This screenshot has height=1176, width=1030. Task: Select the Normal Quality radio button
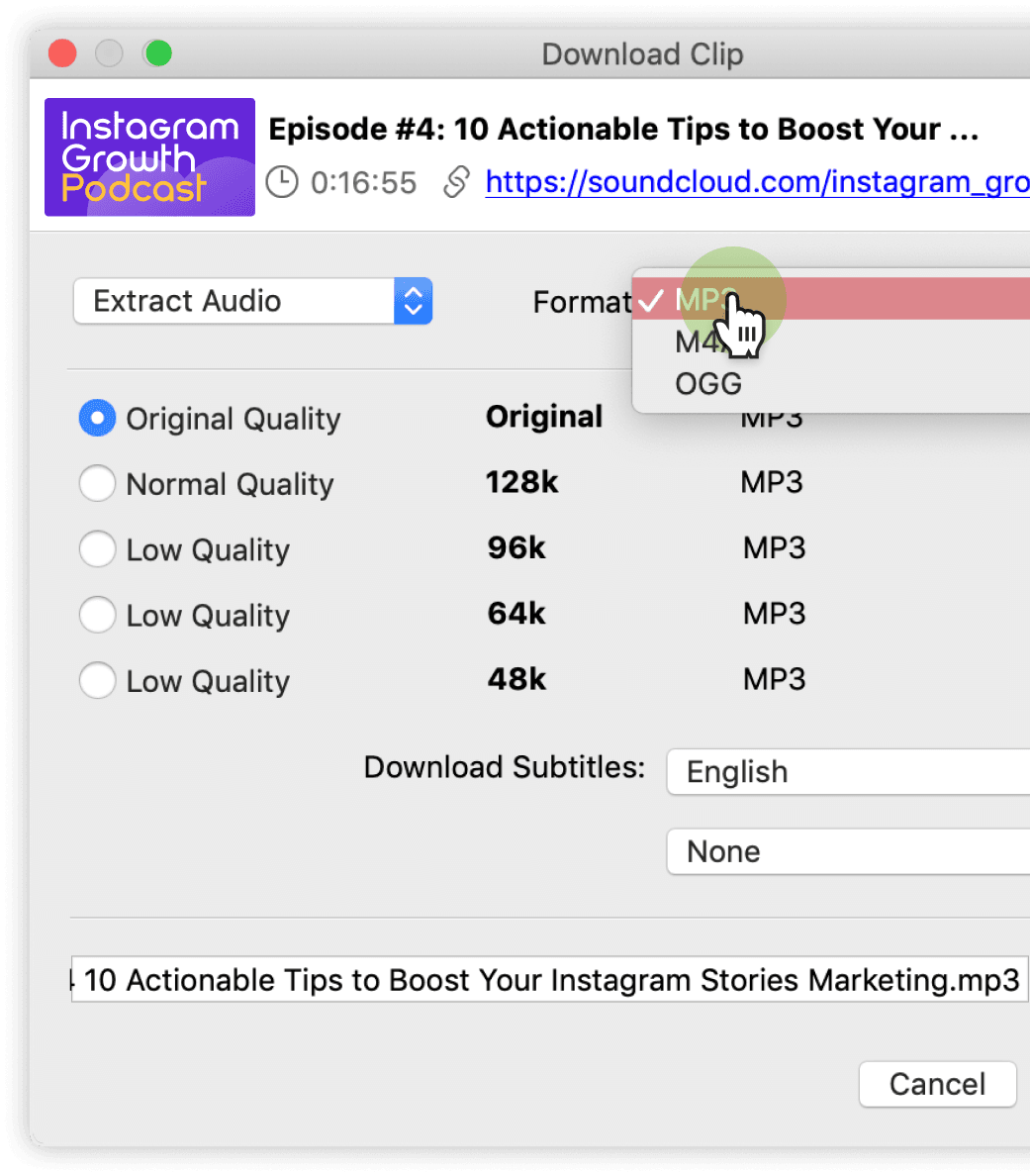coord(97,483)
